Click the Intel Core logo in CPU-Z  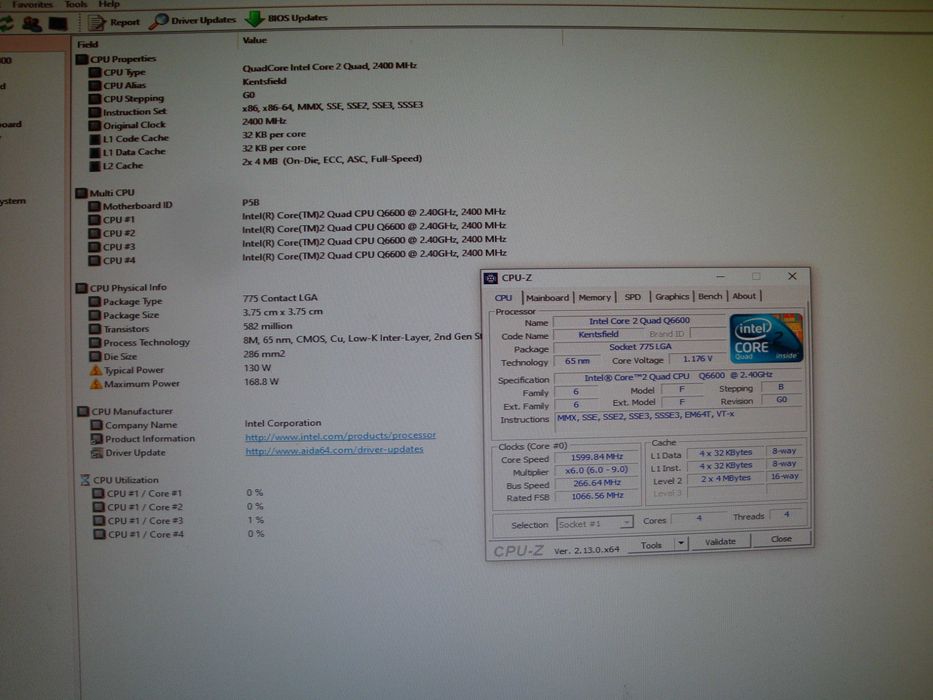coord(766,338)
